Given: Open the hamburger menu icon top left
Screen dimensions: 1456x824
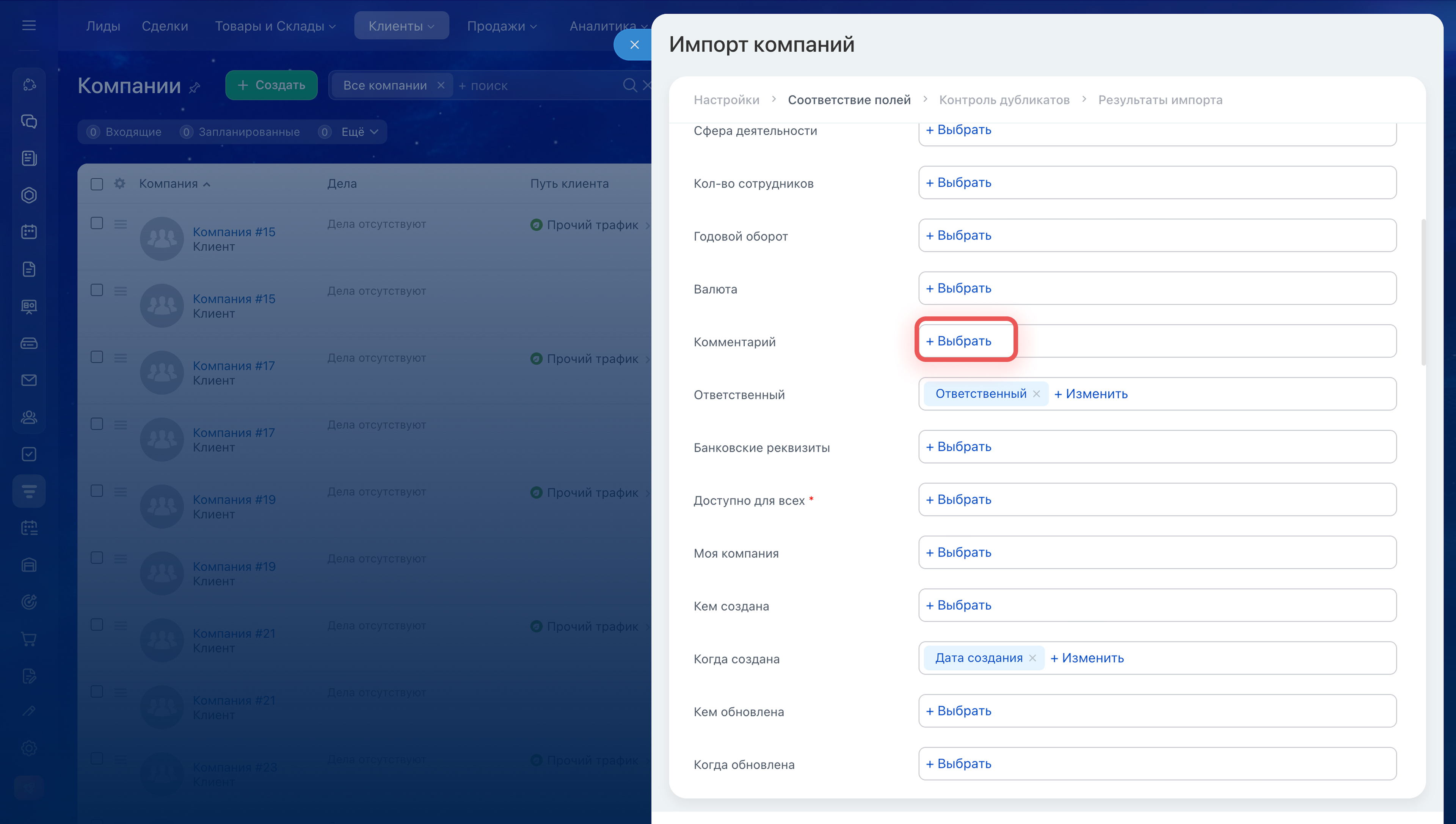Looking at the screenshot, I should point(29,25).
